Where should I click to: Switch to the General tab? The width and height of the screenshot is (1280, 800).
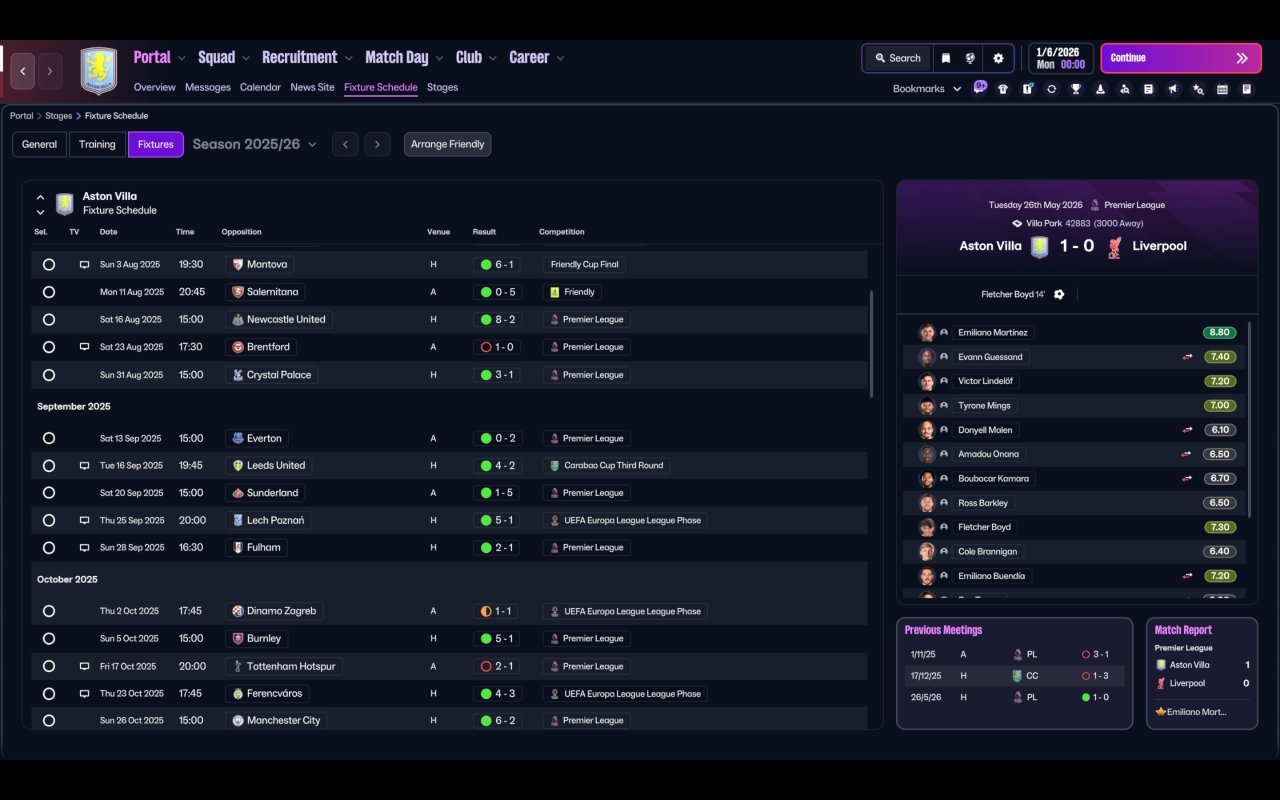[39, 144]
